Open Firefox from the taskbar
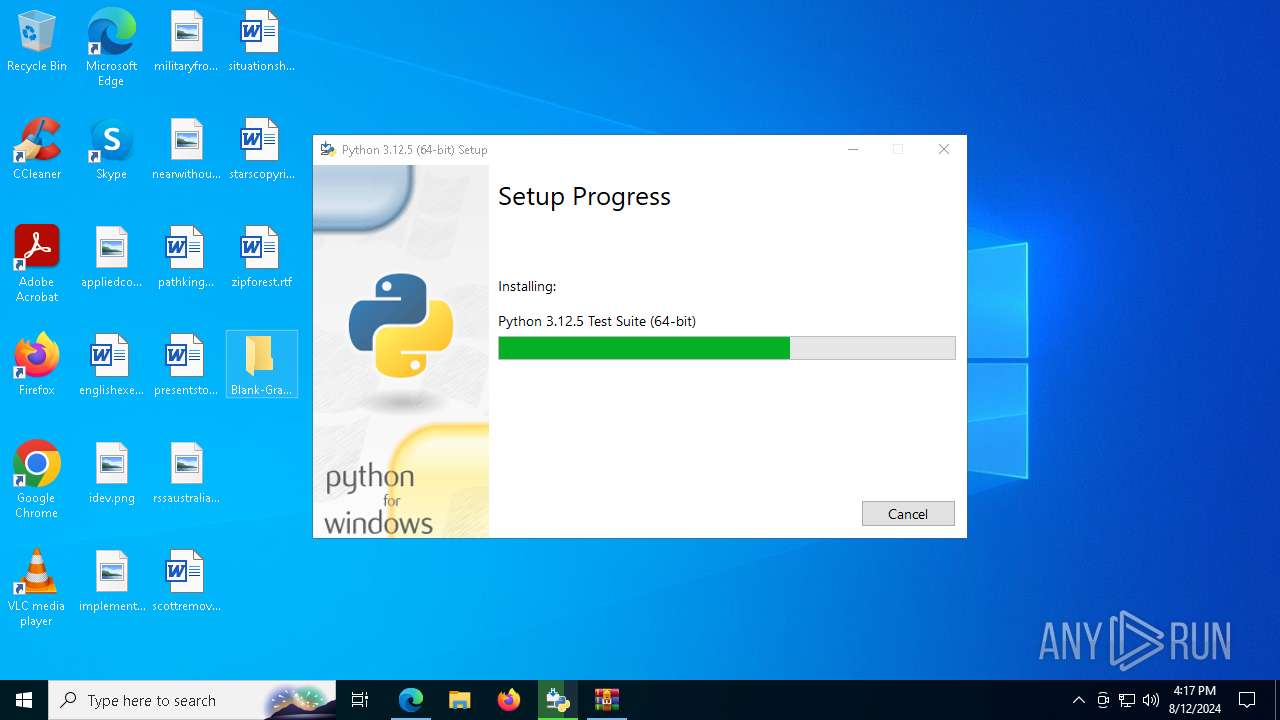The width and height of the screenshot is (1280, 720). (x=509, y=700)
